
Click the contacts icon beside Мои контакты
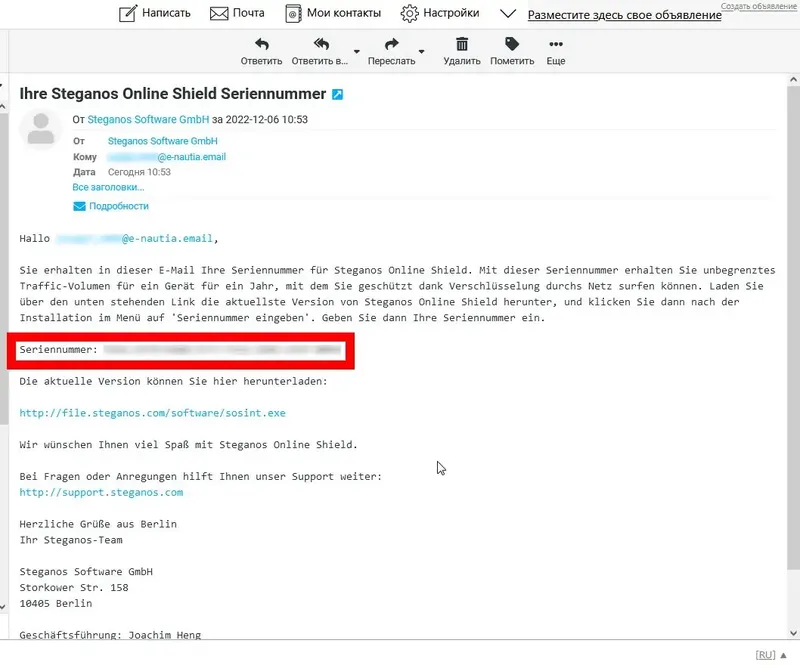292,13
